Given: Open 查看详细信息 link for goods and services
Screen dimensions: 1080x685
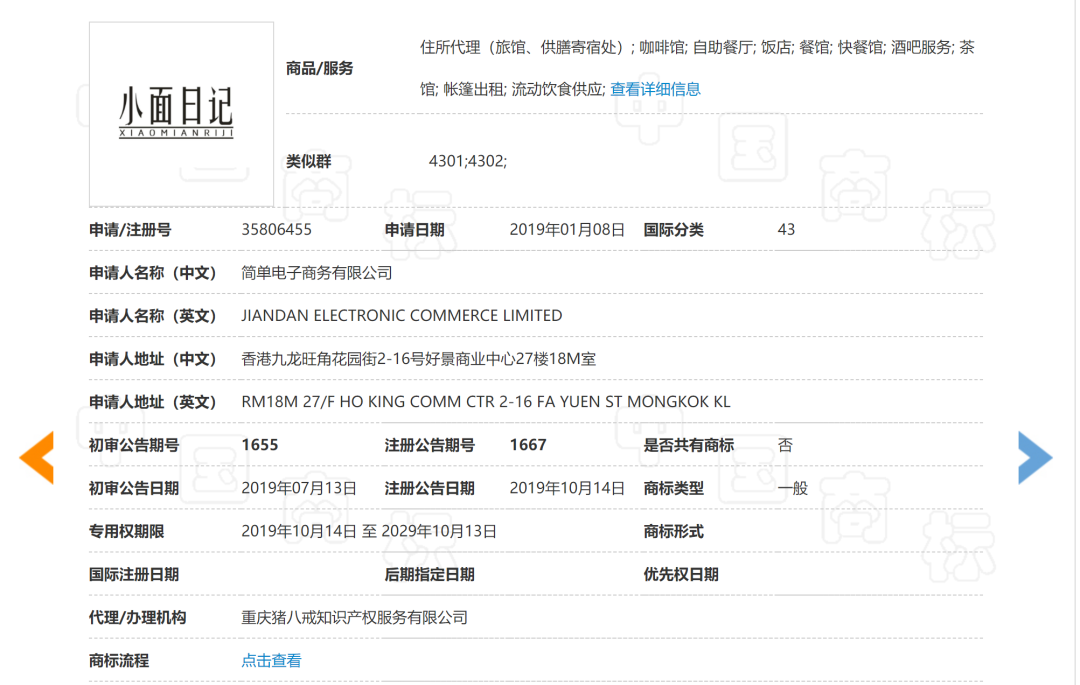Looking at the screenshot, I should click(655, 89).
